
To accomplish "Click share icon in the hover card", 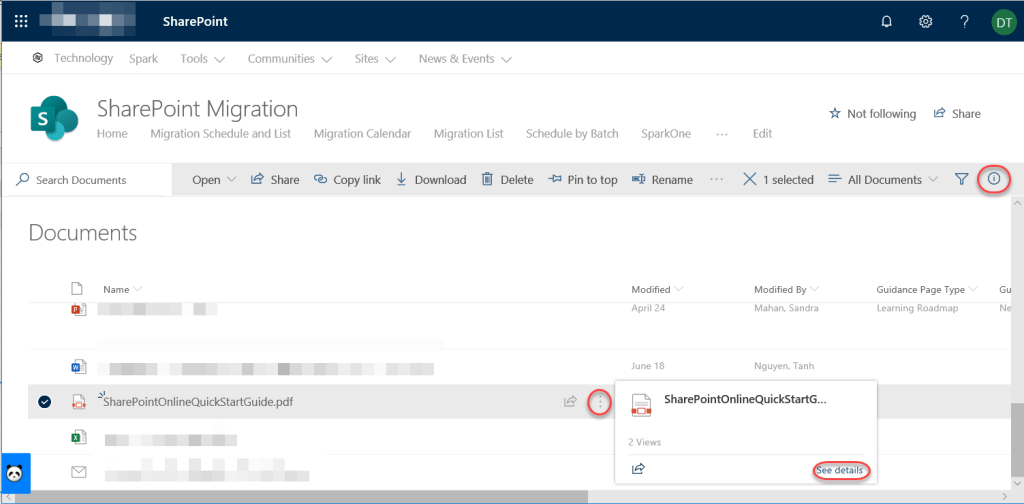I will click(639, 468).
